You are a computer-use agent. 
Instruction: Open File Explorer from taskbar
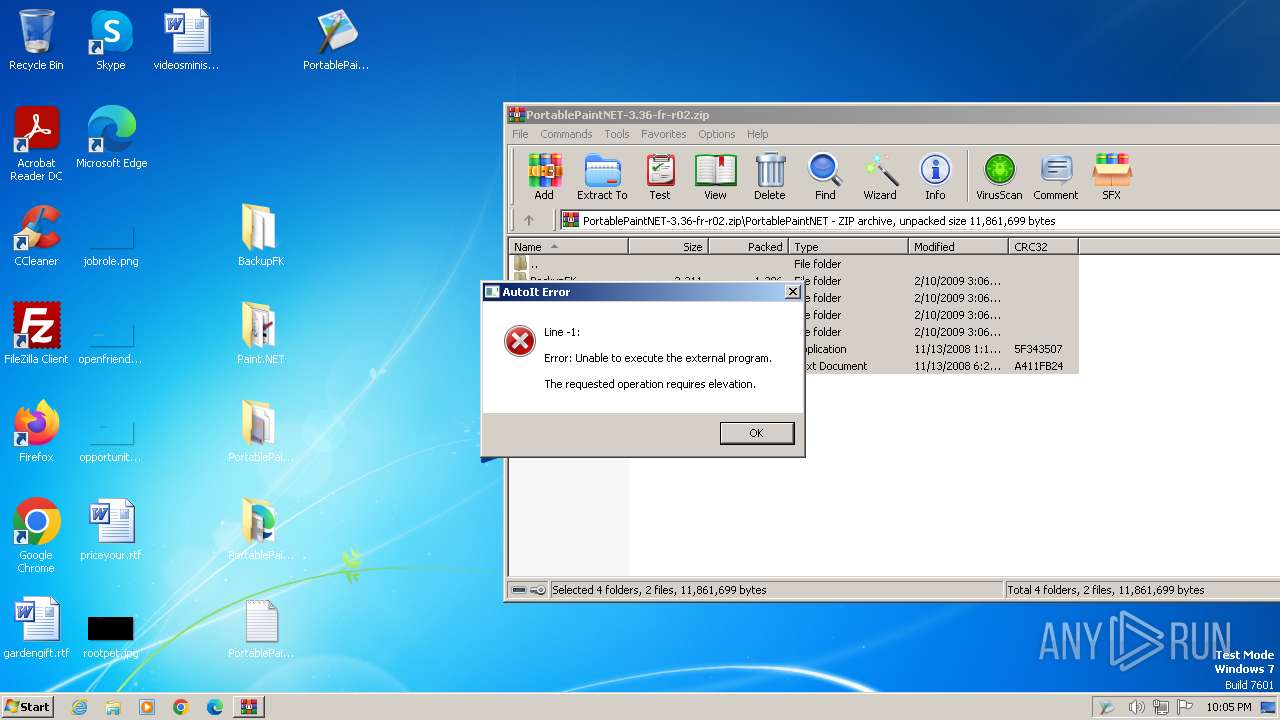coord(113,707)
